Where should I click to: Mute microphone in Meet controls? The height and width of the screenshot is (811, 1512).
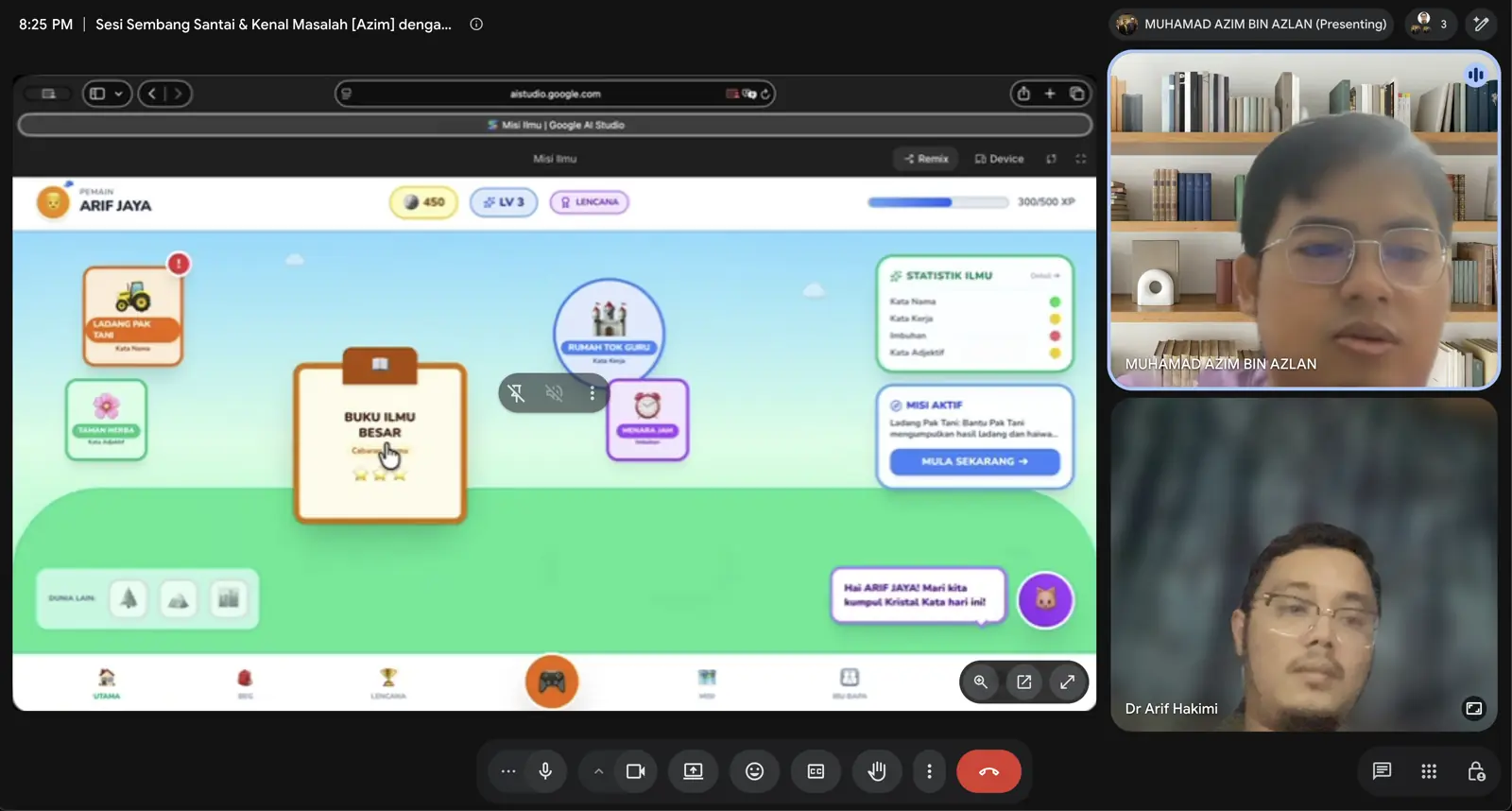click(x=545, y=771)
